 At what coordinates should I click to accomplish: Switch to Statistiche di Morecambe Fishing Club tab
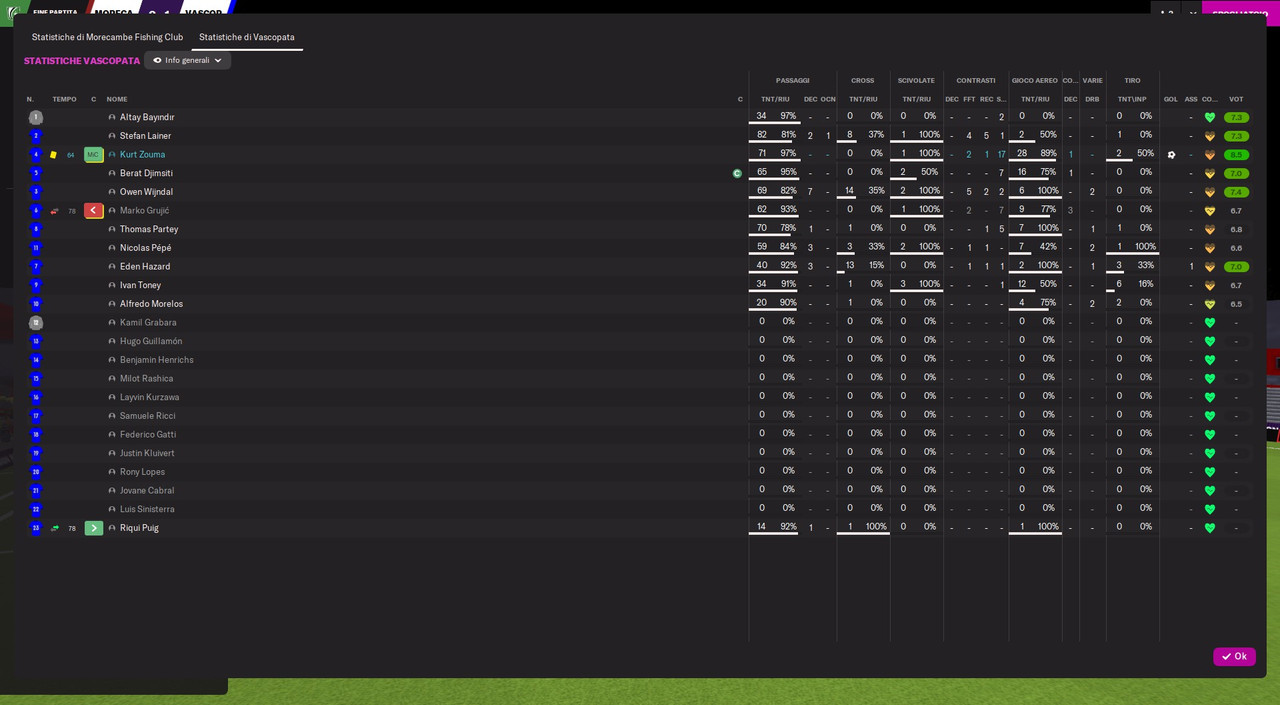(x=107, y=37)
